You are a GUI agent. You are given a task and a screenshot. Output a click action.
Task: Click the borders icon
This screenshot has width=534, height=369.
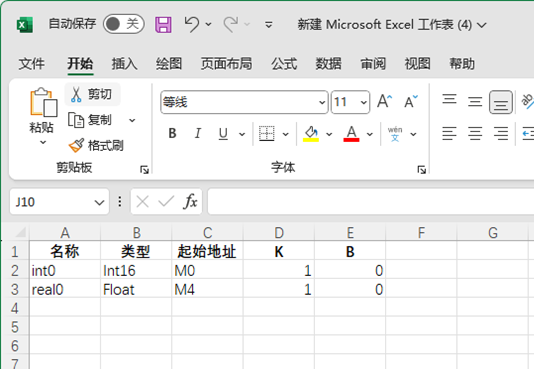tap(267, 133)
